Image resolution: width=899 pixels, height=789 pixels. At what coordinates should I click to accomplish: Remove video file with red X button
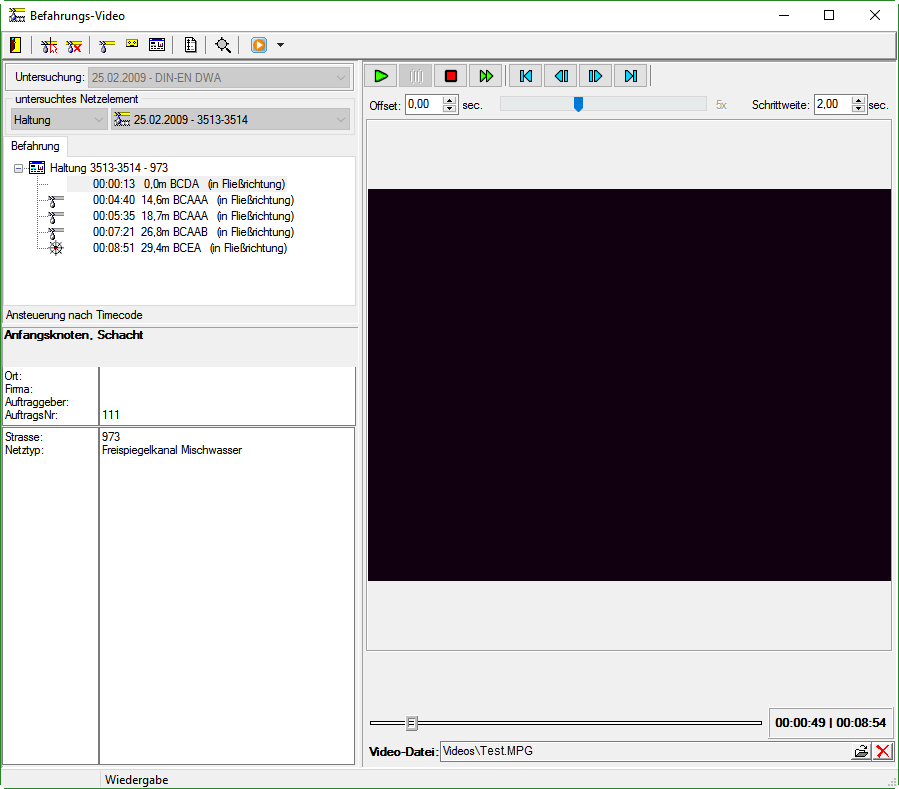tap(882, 752)
